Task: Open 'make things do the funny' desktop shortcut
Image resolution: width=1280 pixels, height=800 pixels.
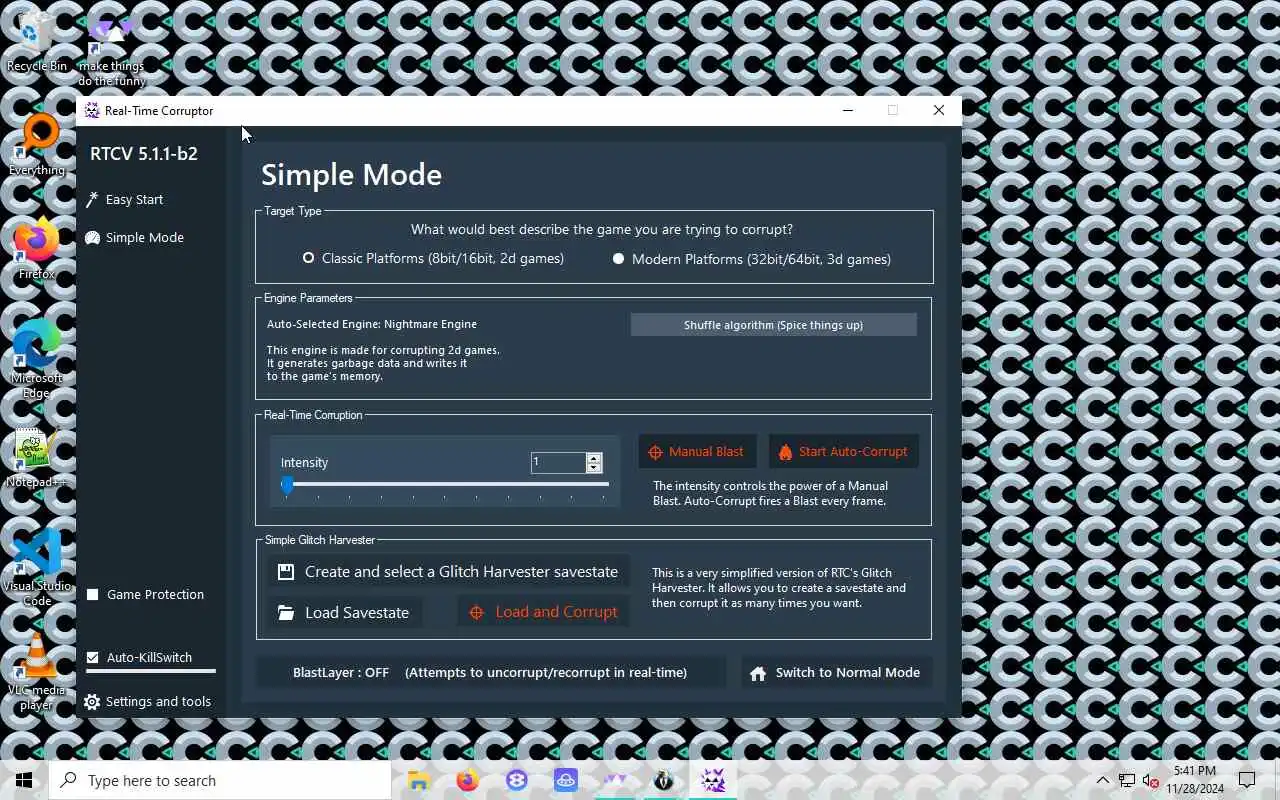Action: click(x=112, y=50)
